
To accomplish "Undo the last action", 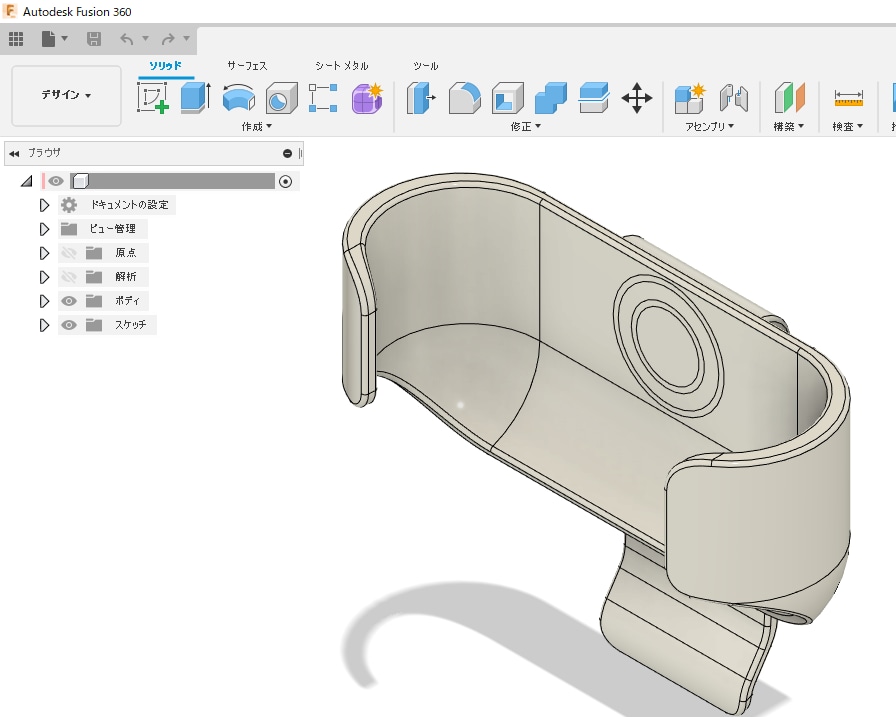I will click(x=127, y=39).
